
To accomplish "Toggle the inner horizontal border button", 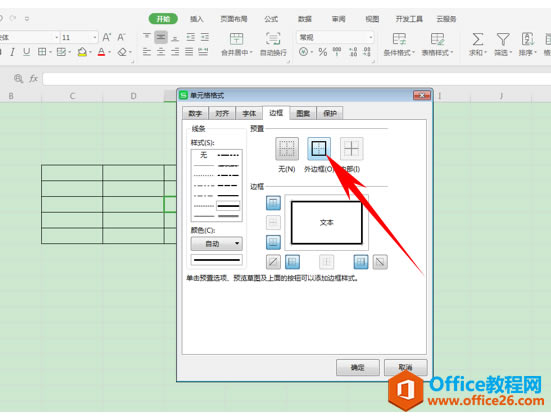I will [x=273, y=222].
